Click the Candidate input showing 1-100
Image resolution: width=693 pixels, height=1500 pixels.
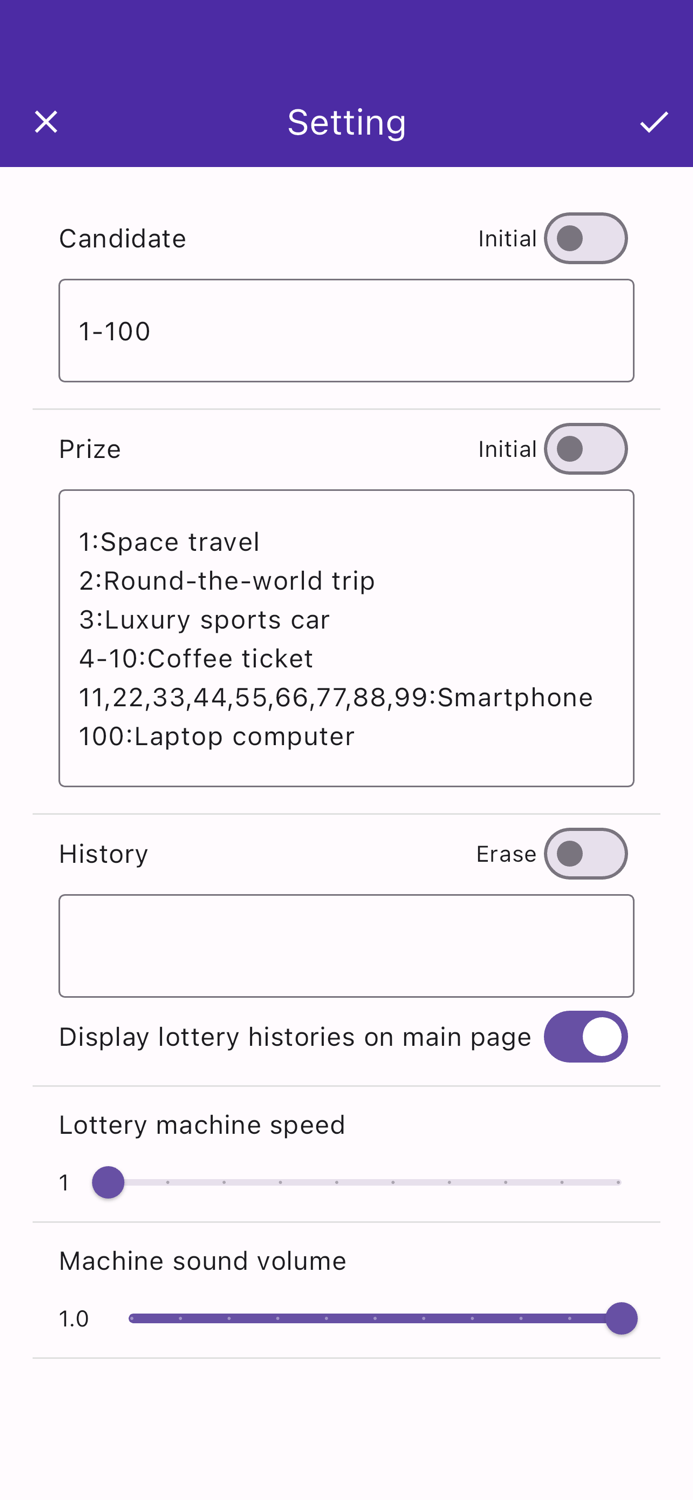(346, 330)
